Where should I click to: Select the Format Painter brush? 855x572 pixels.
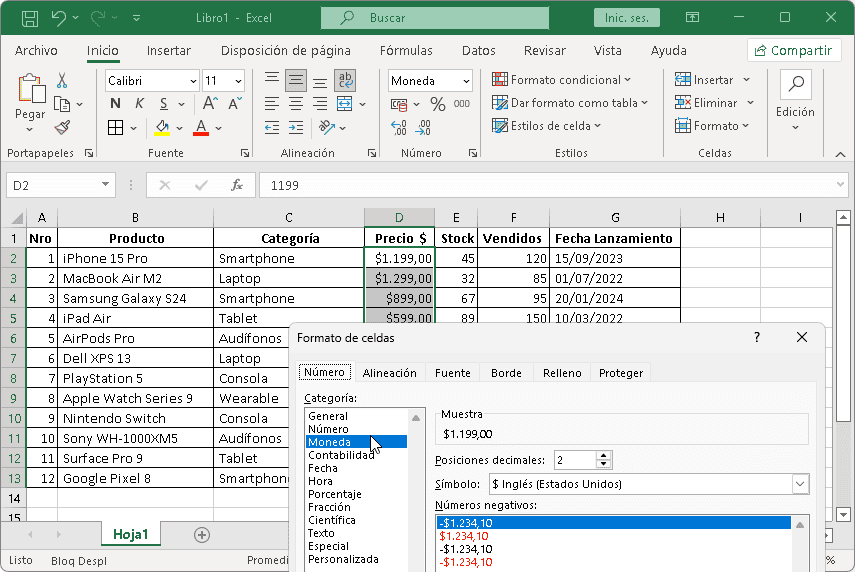62,127
